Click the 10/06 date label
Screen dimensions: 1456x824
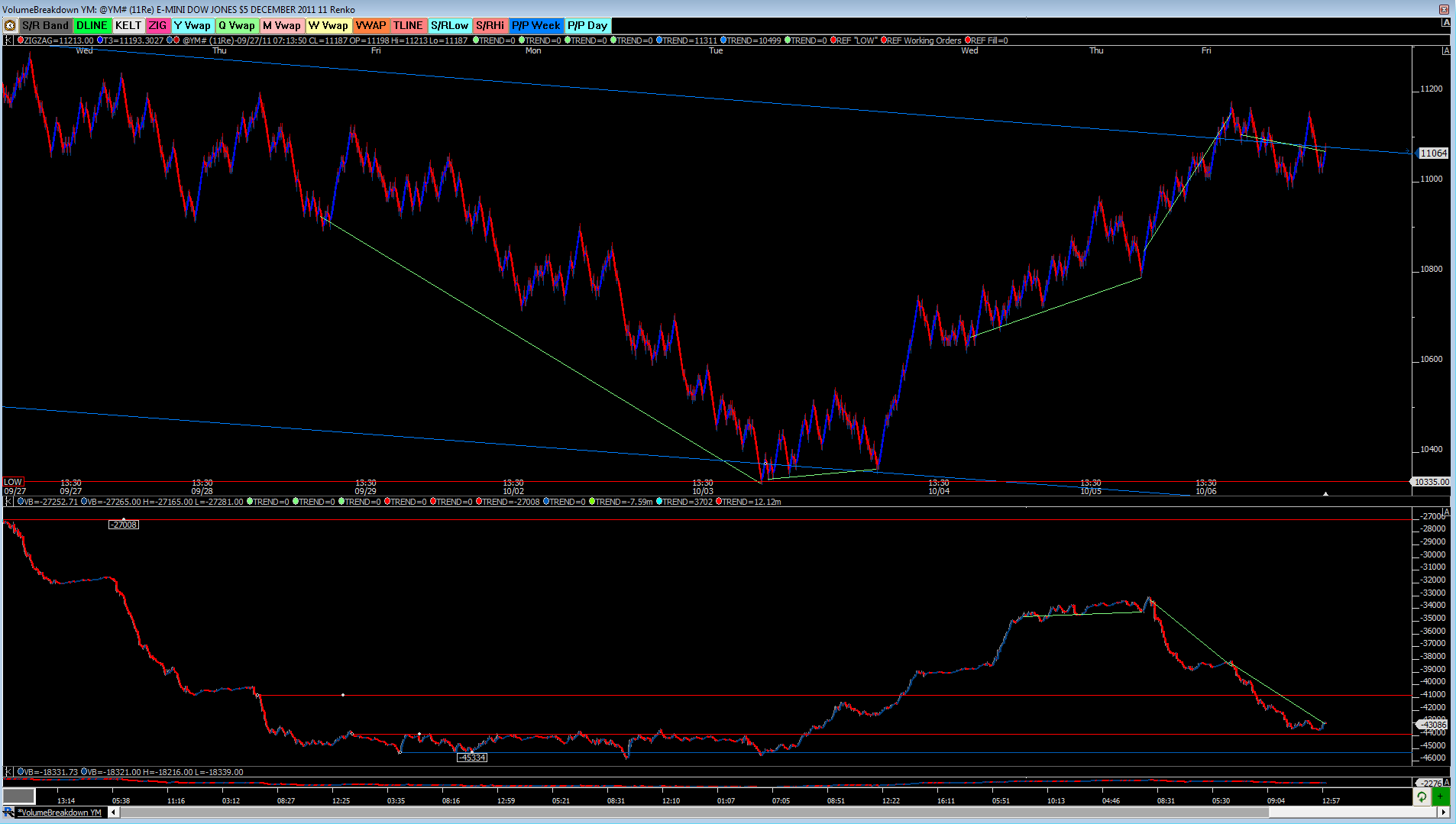pyautogui.click(x=1205, y=491)
